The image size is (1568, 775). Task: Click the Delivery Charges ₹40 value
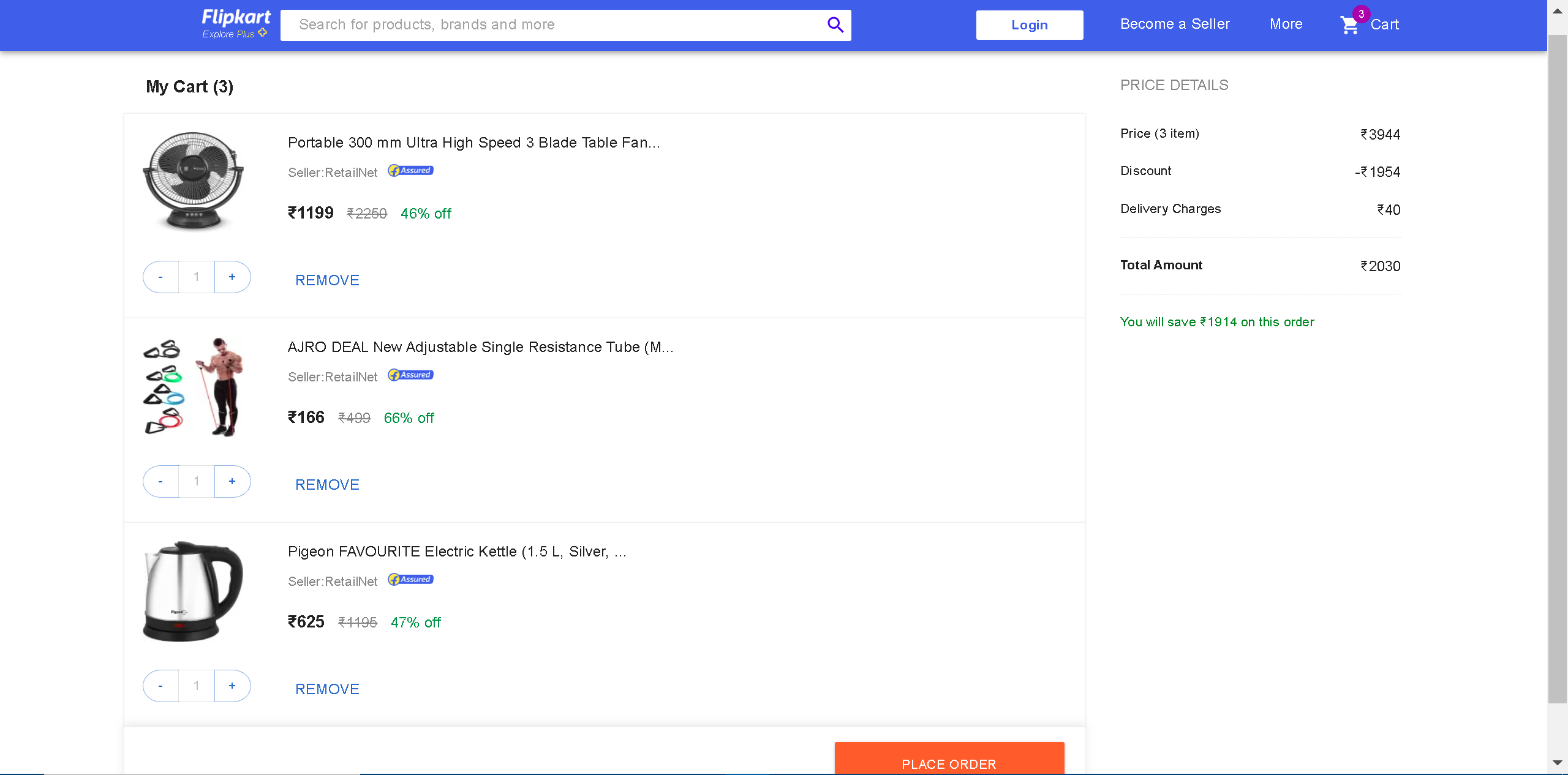pos(1389,210)
